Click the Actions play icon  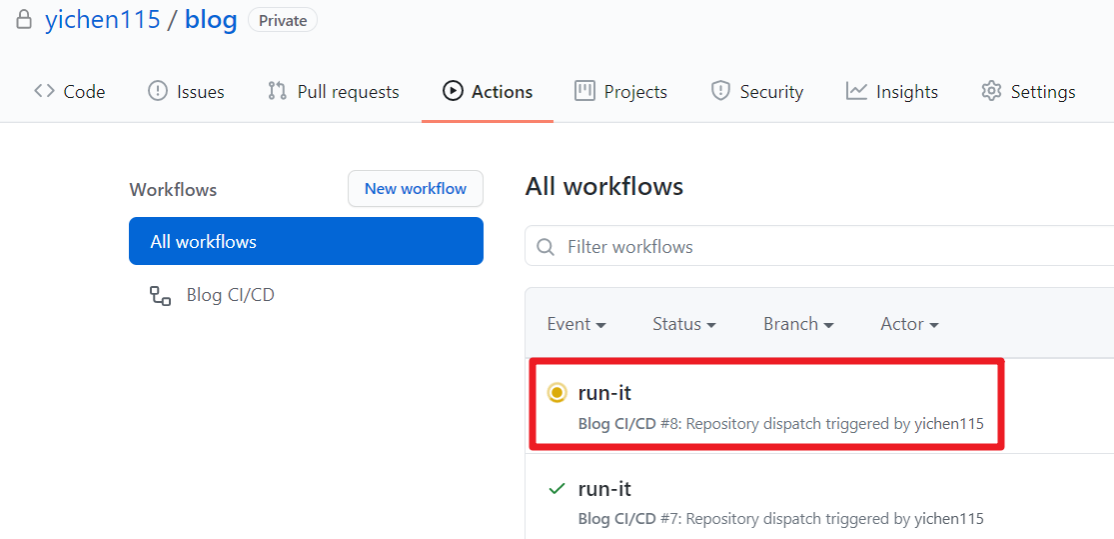coord(453,91)
